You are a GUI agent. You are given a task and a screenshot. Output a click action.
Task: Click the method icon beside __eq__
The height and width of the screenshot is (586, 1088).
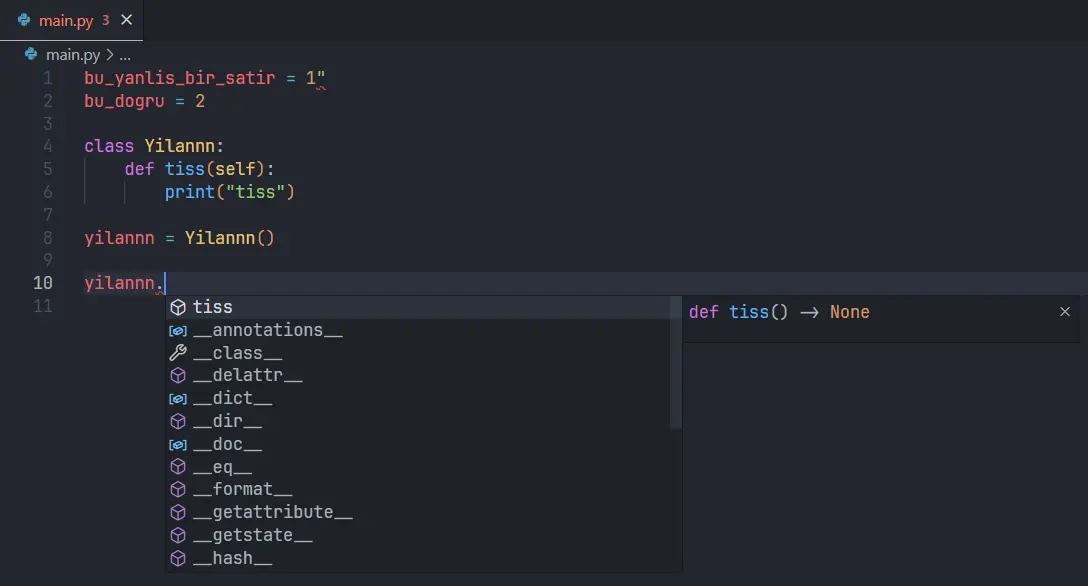178,467
